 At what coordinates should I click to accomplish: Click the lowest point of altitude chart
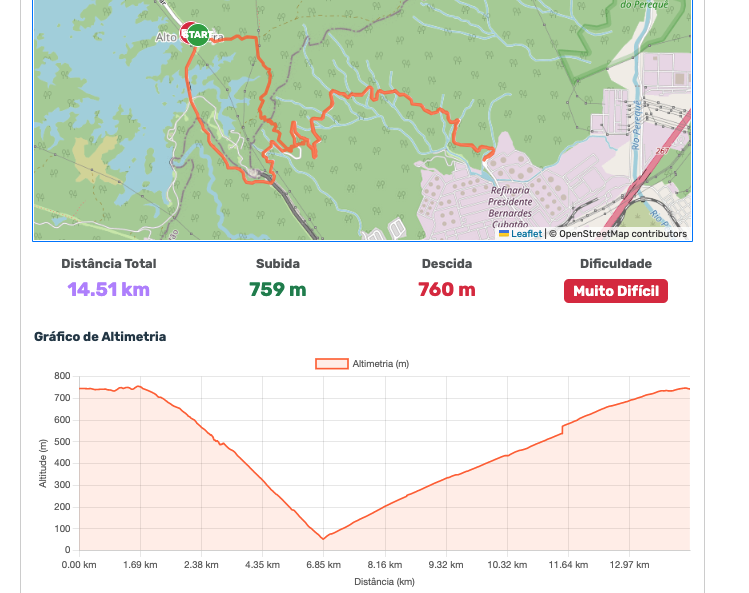click(323, 539)
